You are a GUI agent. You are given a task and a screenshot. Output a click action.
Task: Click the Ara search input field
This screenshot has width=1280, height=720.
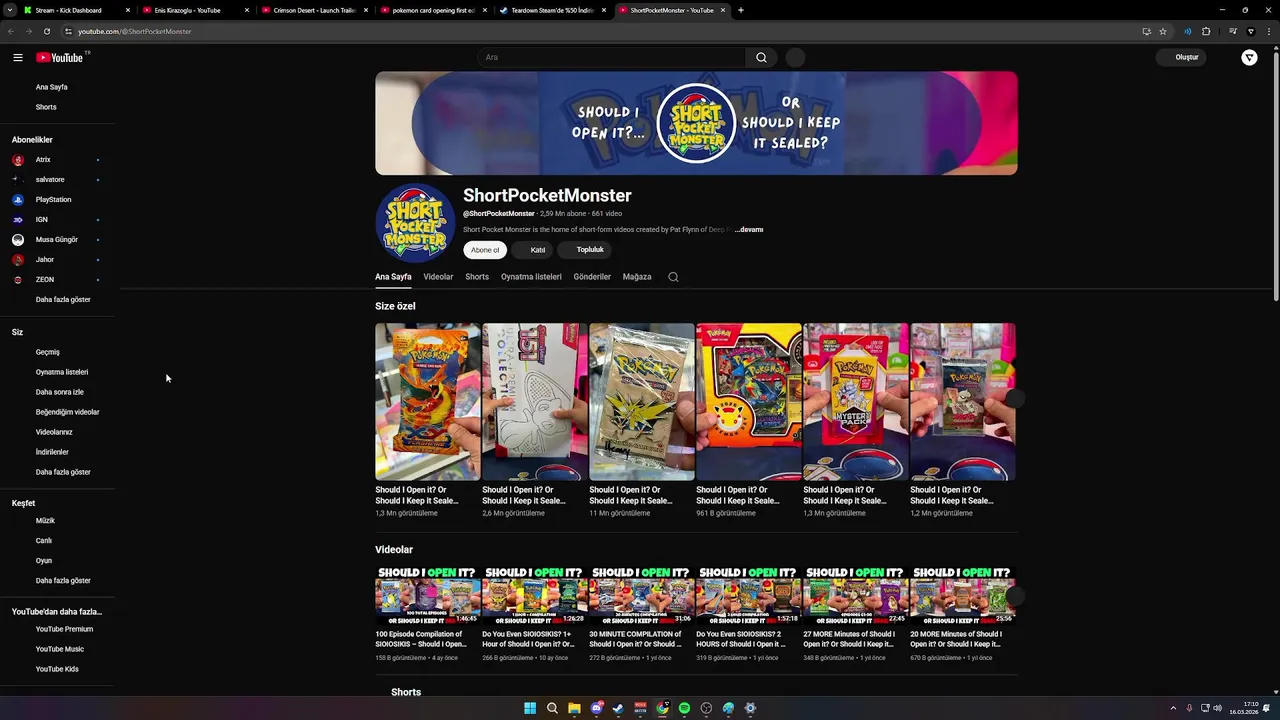[611, 58]
